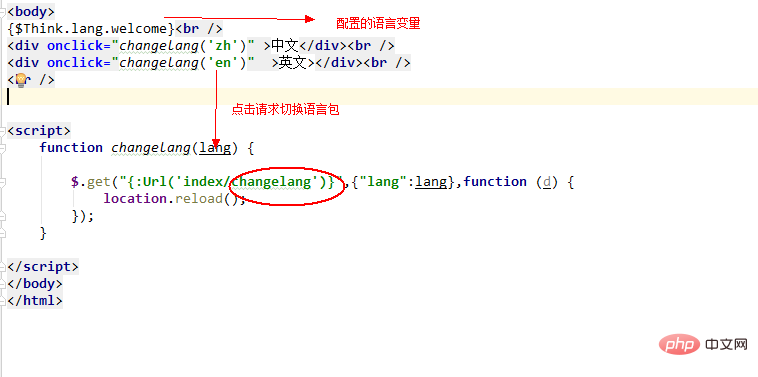Click the </div> closing tag after 英文
Image resolution: width=758 pixels, height=377 pixels.
pyautogui.click(x=339, y=63)
